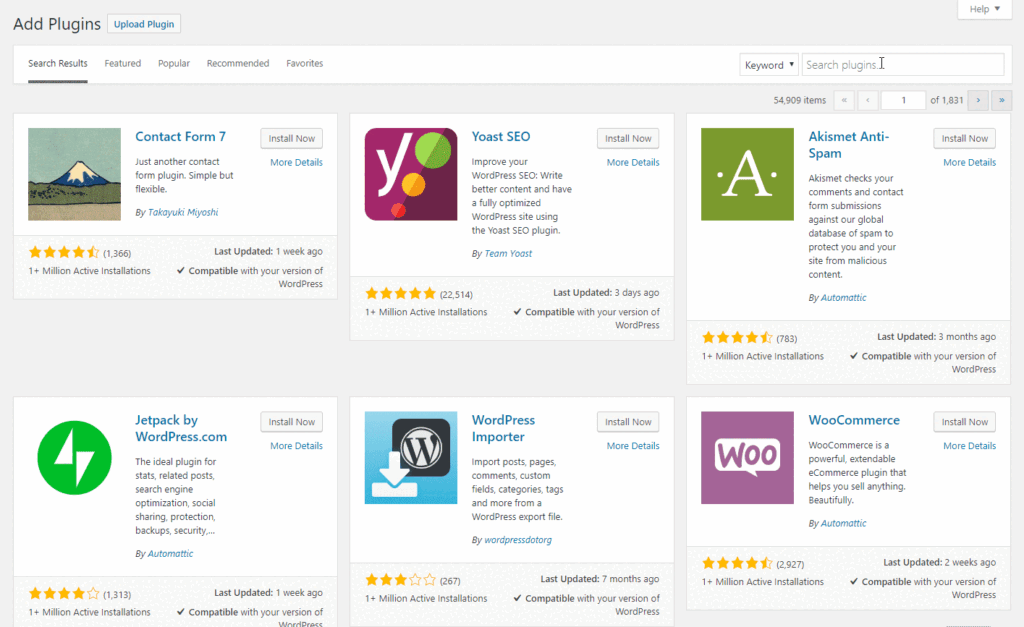Go to the next page of results
Viewport: 1024px width, 627px height.
pos(978,100)
